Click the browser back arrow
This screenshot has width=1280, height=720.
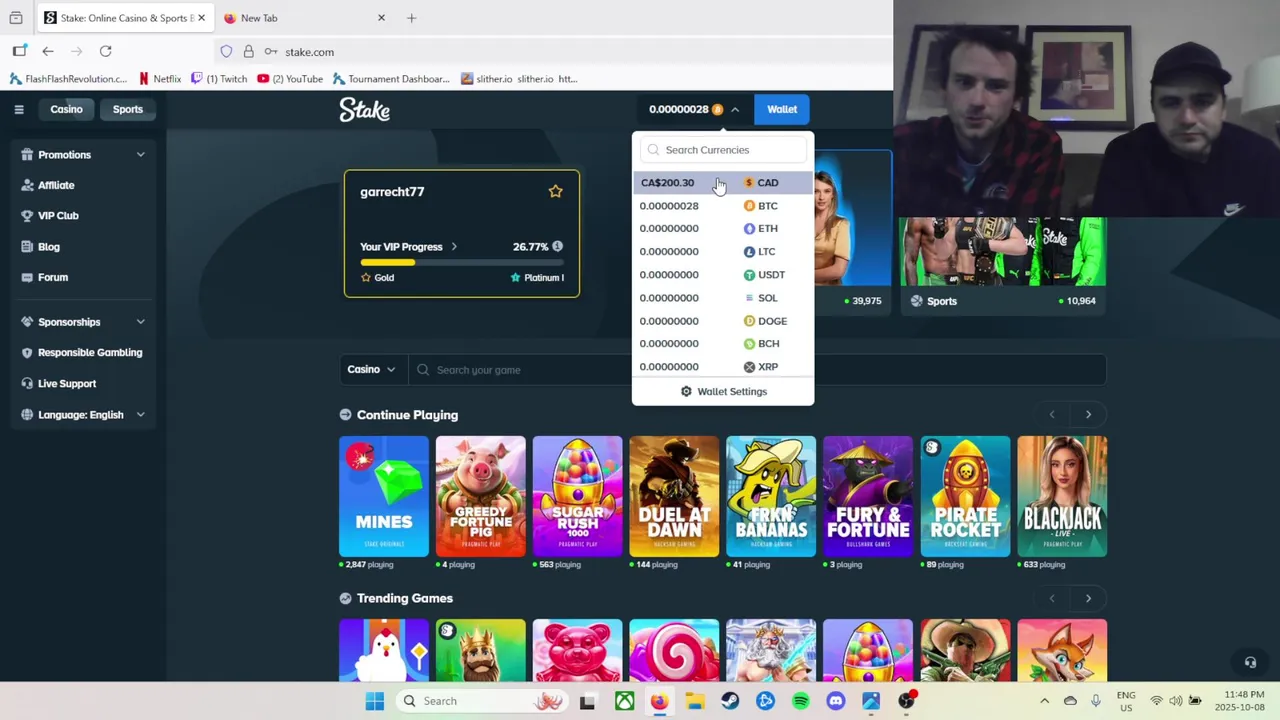coord(48,52)
